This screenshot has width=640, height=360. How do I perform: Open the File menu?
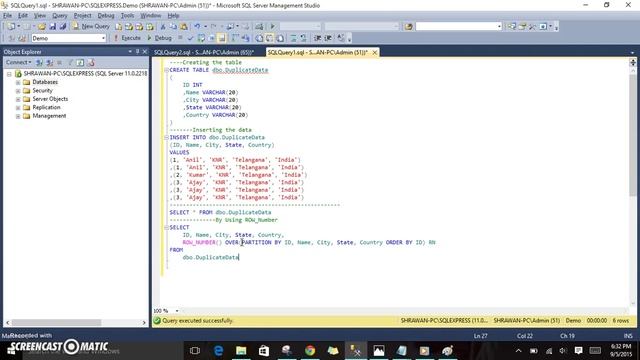pyautogui.click(x=7, y=16)
